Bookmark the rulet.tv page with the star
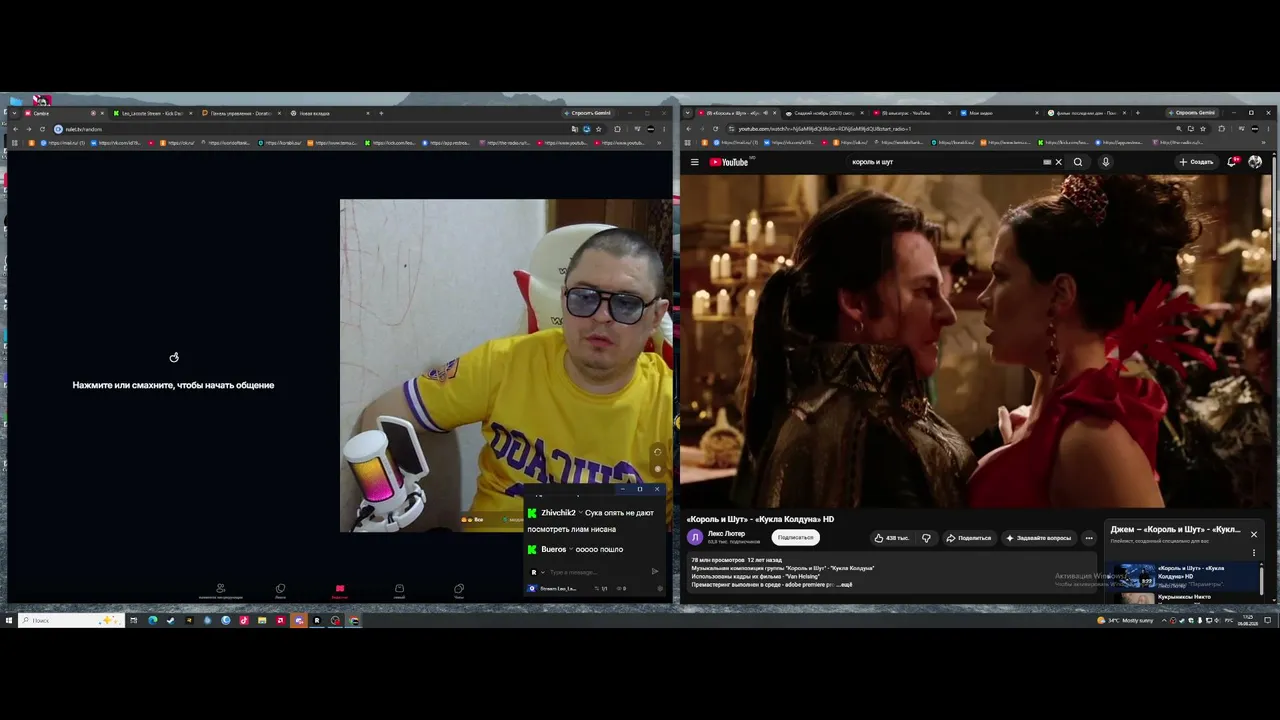The height and width of the screenshot is (720, 1280). click(x=599, y=129)
